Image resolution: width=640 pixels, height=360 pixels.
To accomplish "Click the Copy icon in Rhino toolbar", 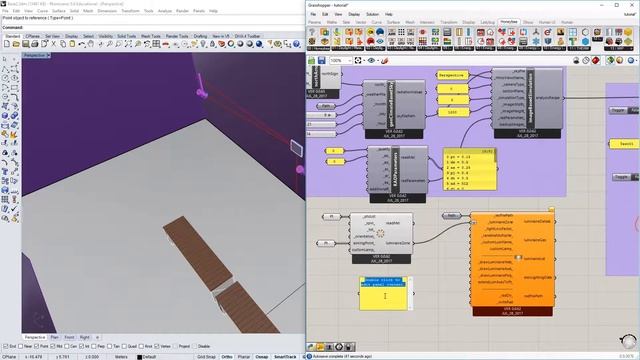I will coord(62,44).
